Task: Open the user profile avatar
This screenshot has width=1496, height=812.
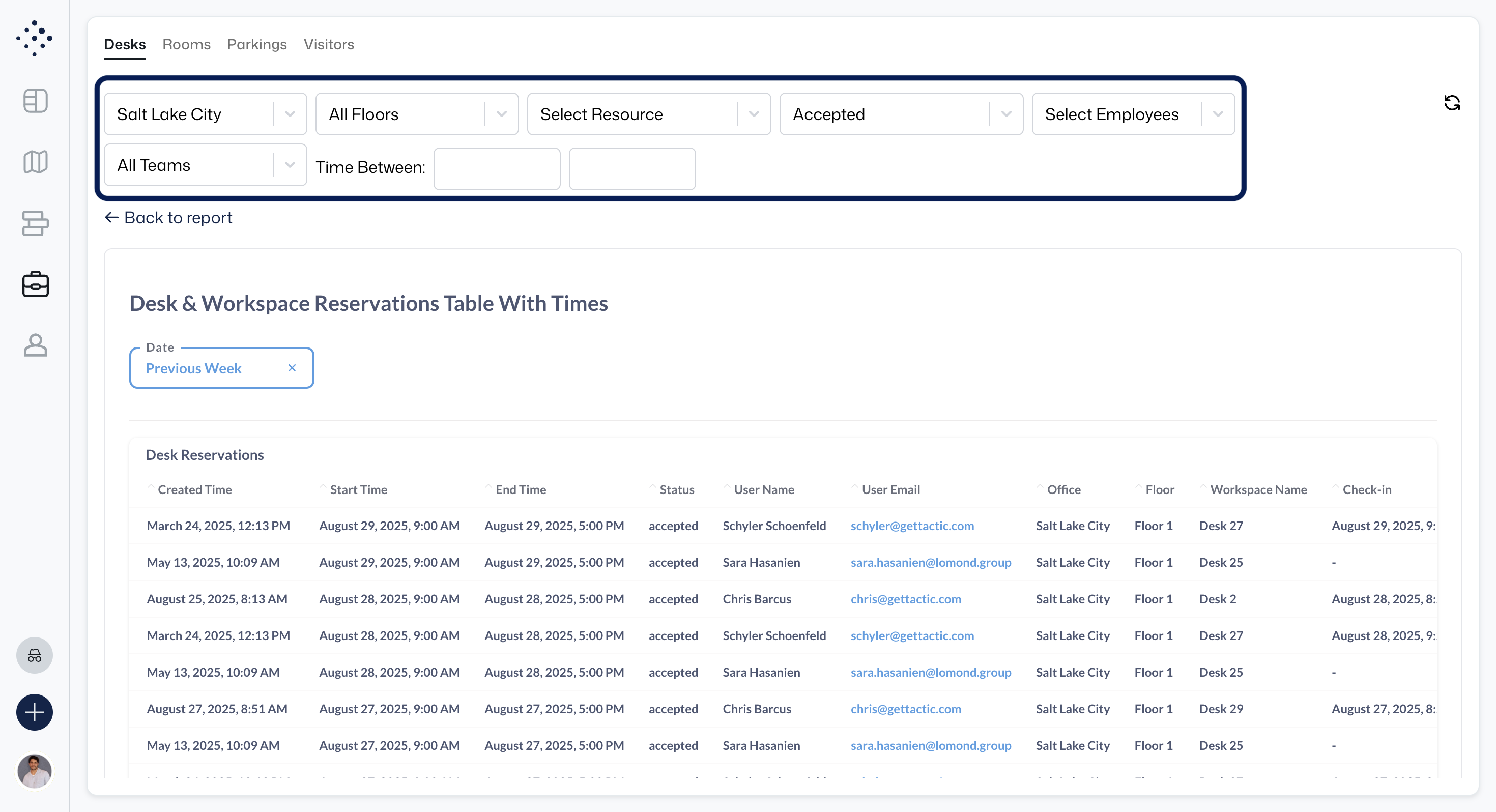Action: (x=34, y=771)
